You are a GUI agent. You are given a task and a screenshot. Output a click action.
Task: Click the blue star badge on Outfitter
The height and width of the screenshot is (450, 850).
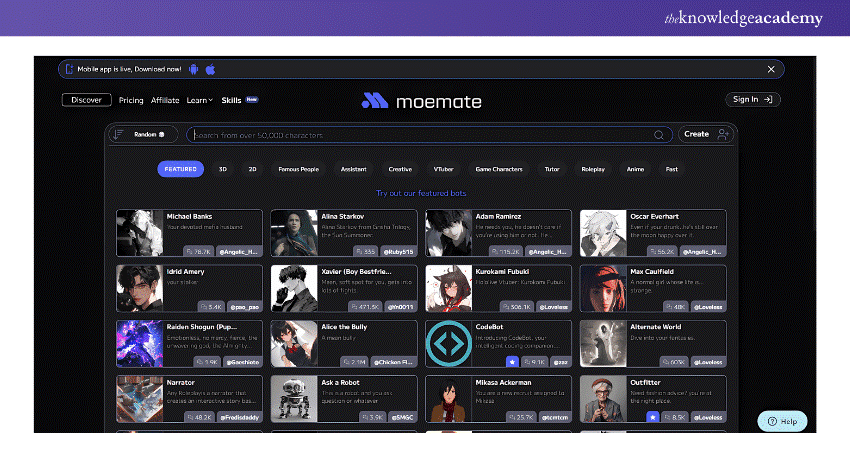click(653, 415)
